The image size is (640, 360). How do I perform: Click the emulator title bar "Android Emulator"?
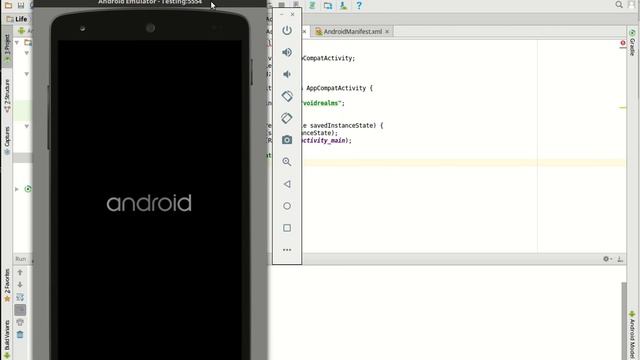[x=150, y=2]
